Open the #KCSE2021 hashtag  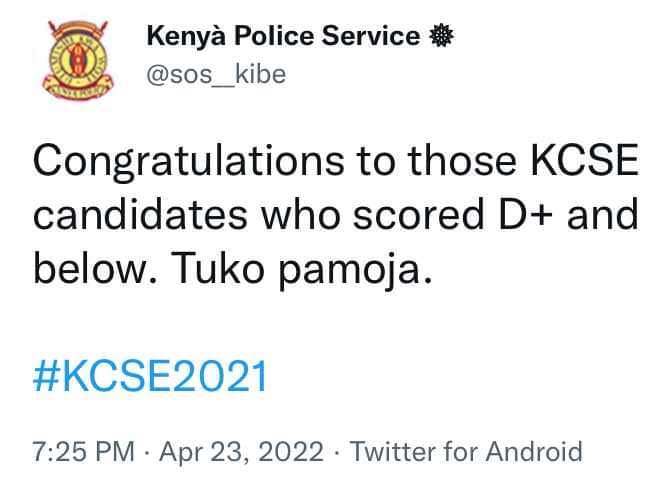tap(150, 376)
